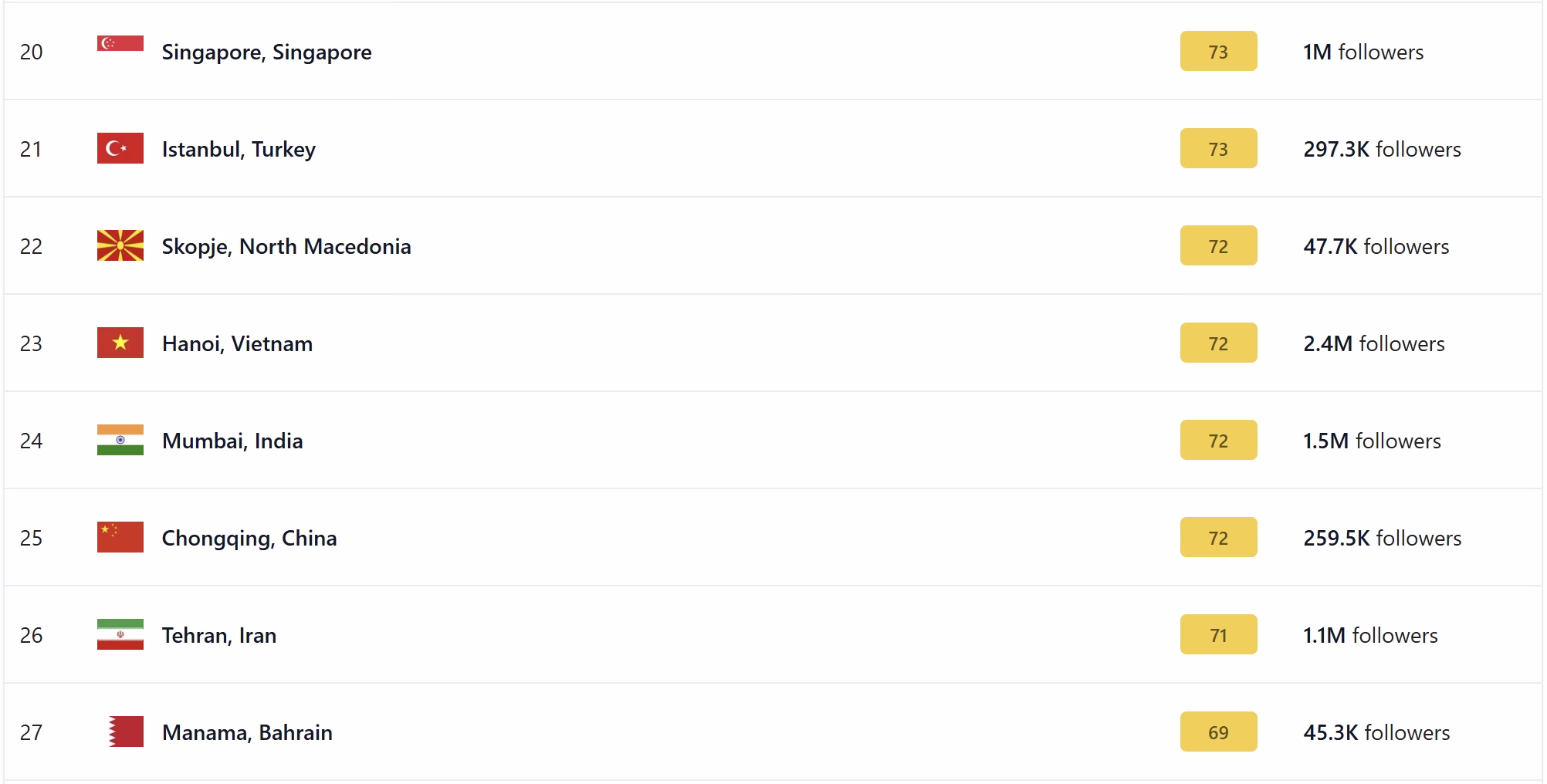Open Tehran, Iran city link
This screenshot has width=1547, height=784.
point(219,635)
